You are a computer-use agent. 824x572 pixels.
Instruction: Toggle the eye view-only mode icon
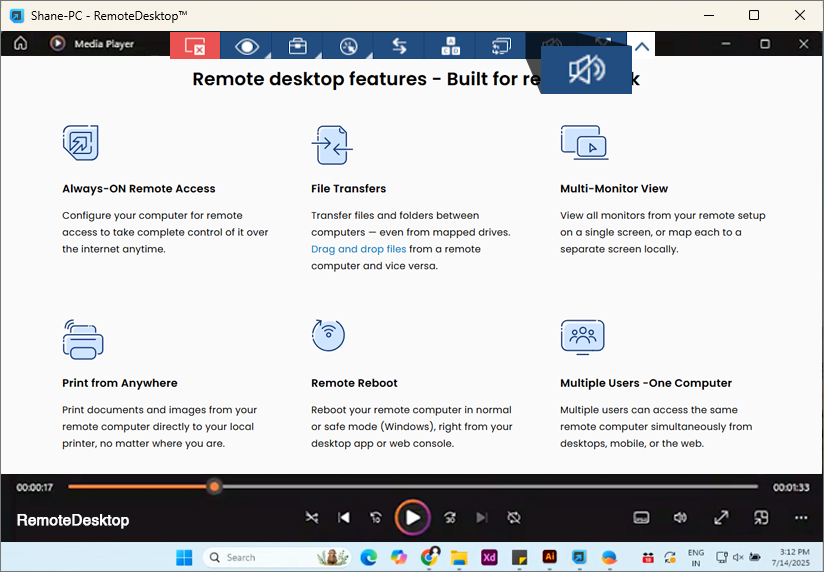point(246,46)
